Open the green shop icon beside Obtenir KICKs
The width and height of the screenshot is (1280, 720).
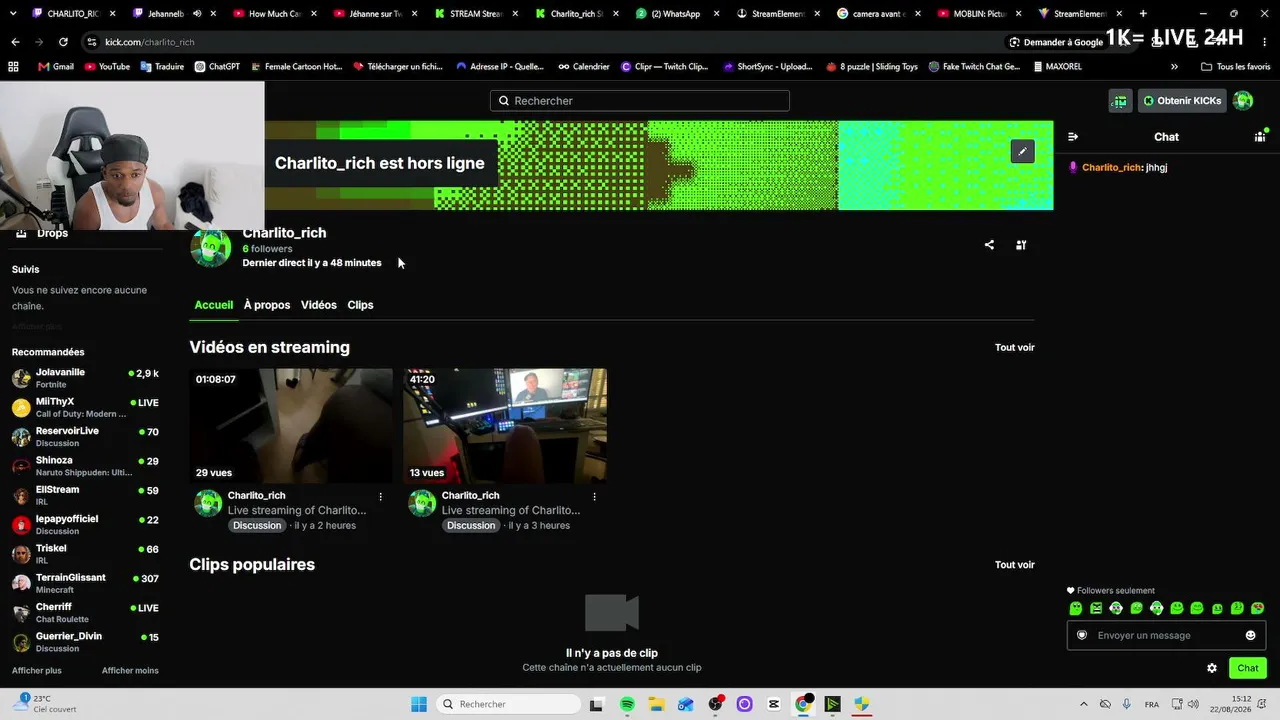pos(1120,101)
